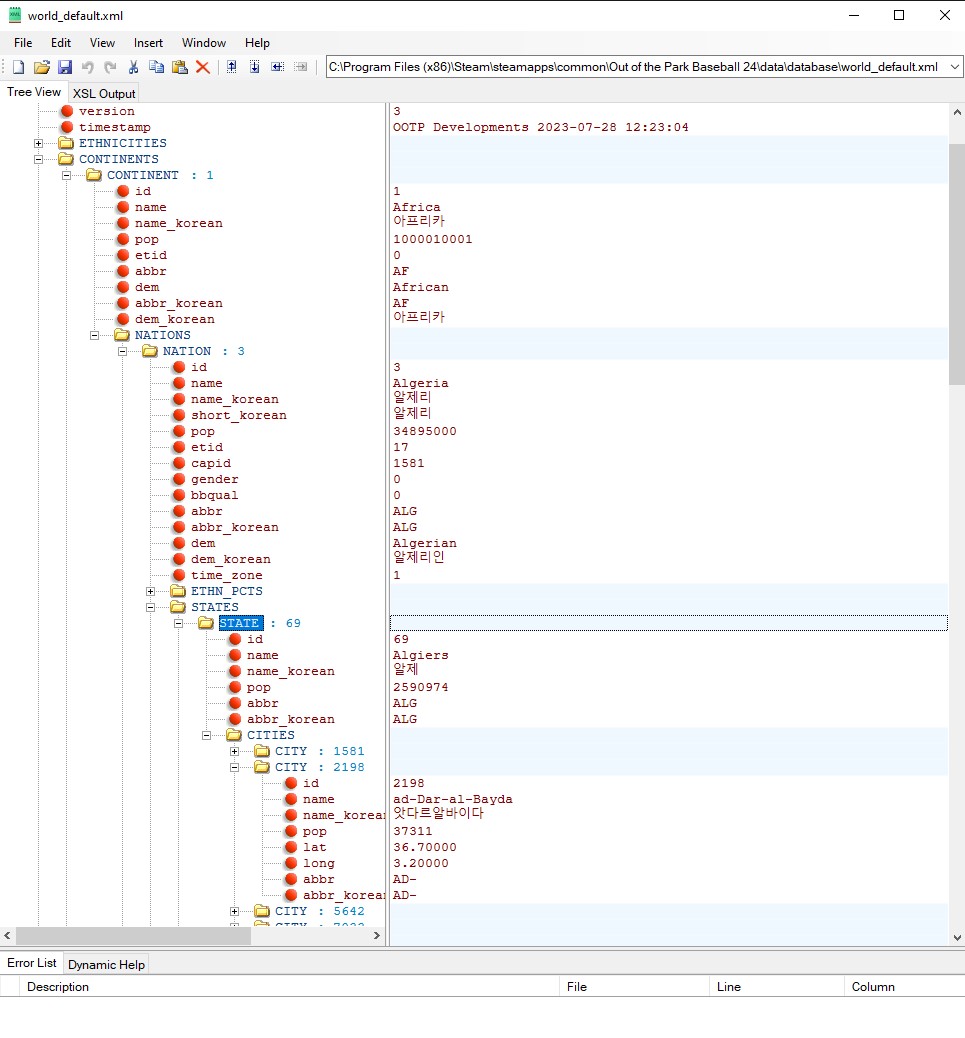Expand the CITY : 1581 node

point(235,751)
